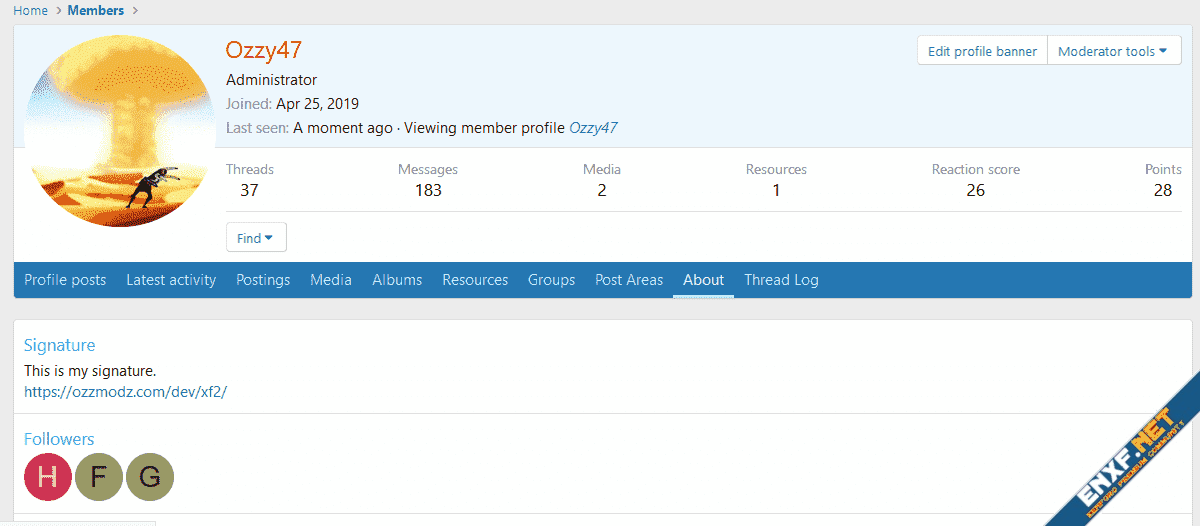View the Post Areas tab
This screenshot has width=1200, height=526.
tap(629, 280)
